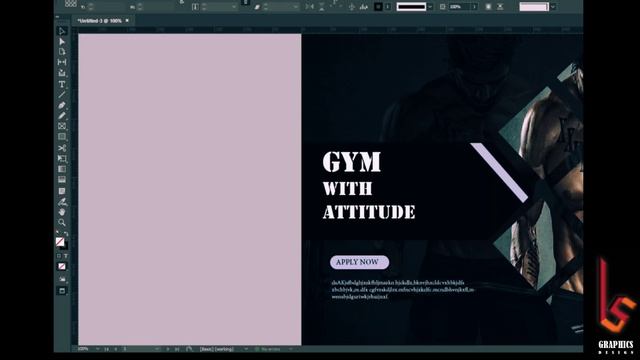Select the Page tool
This screenshot has width=640, height=360.
tap(62, 52)
